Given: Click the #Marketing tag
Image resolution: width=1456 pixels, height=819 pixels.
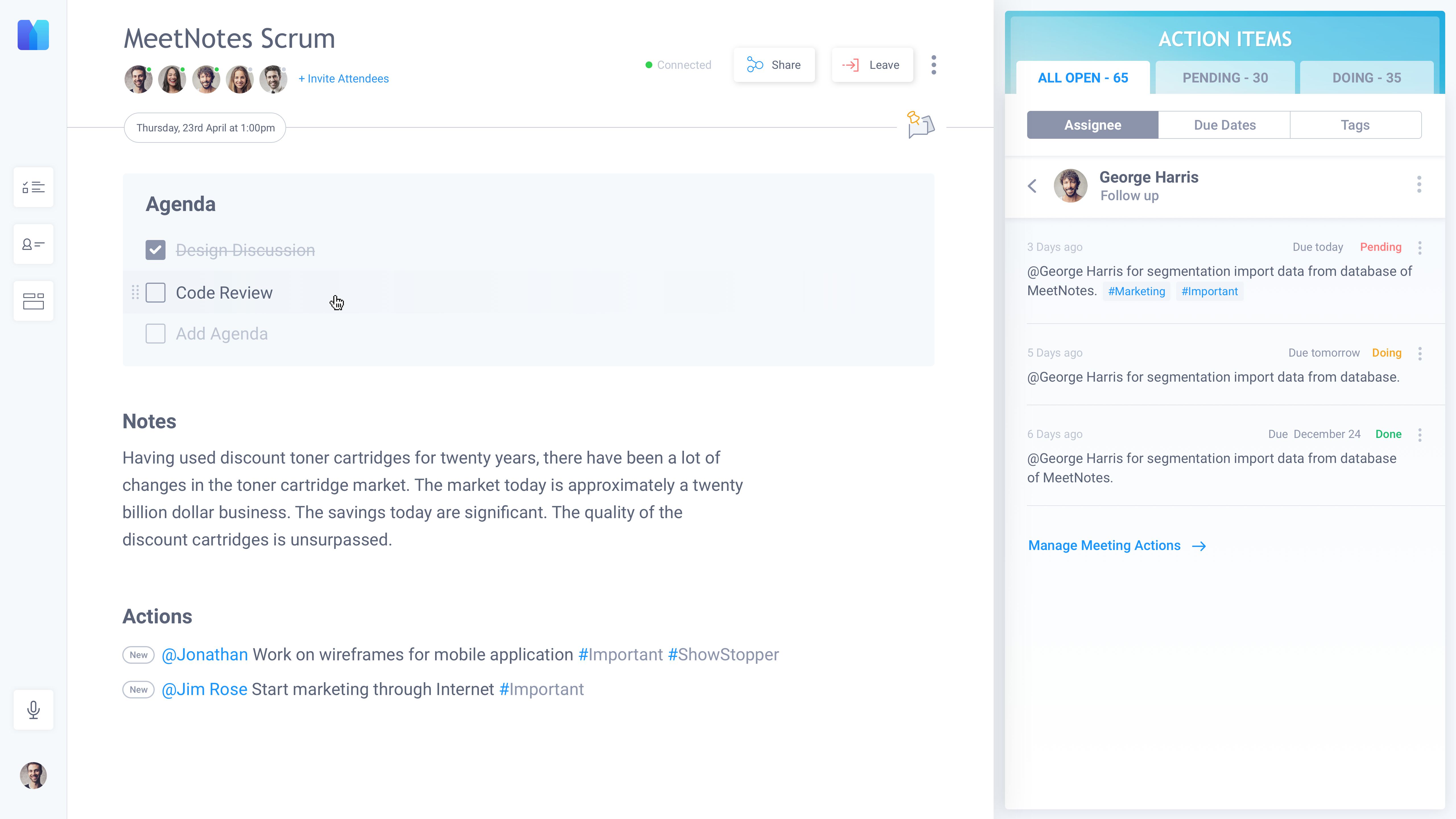Looking at the screenshot, I should click(1137, 291).
